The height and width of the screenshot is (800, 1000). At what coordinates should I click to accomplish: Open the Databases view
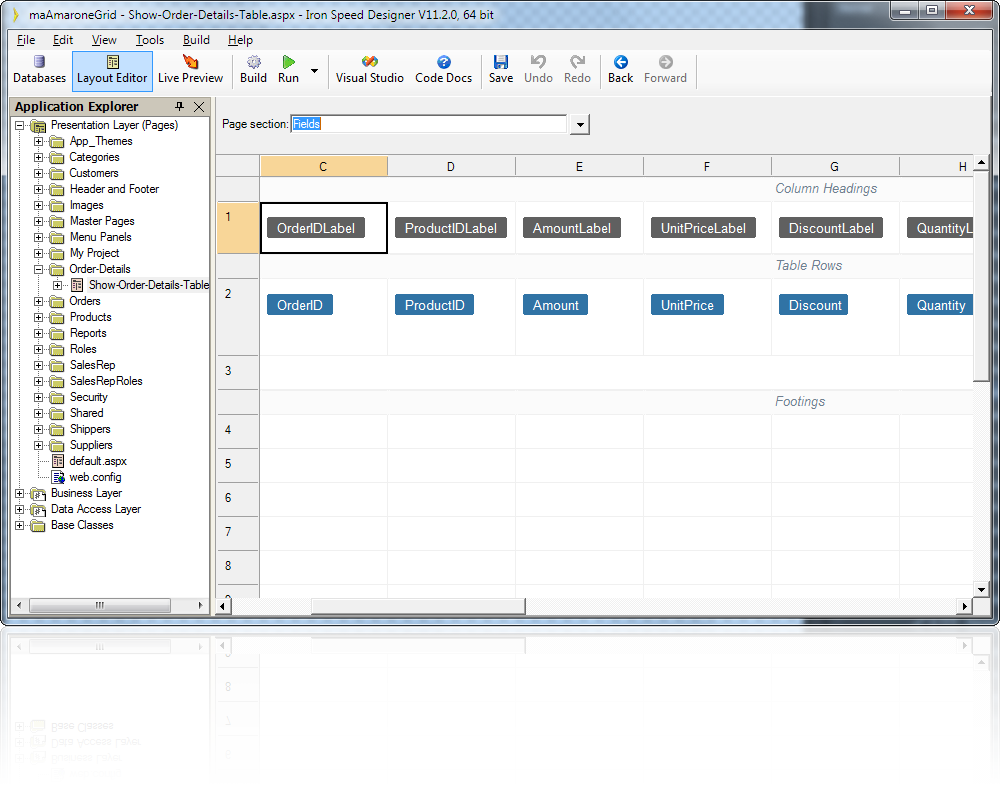point(39,70)
